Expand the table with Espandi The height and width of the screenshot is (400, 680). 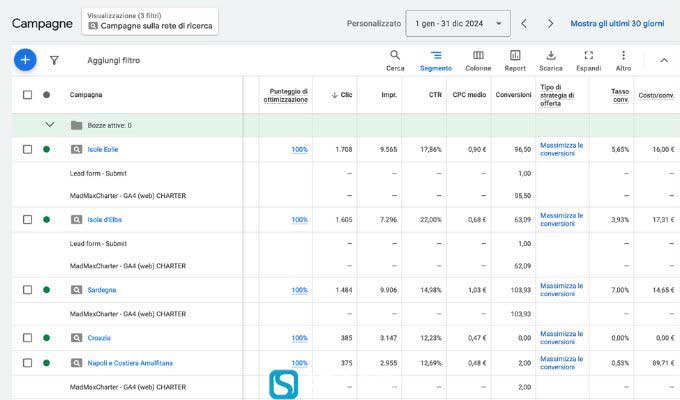(x=588, y=60)
